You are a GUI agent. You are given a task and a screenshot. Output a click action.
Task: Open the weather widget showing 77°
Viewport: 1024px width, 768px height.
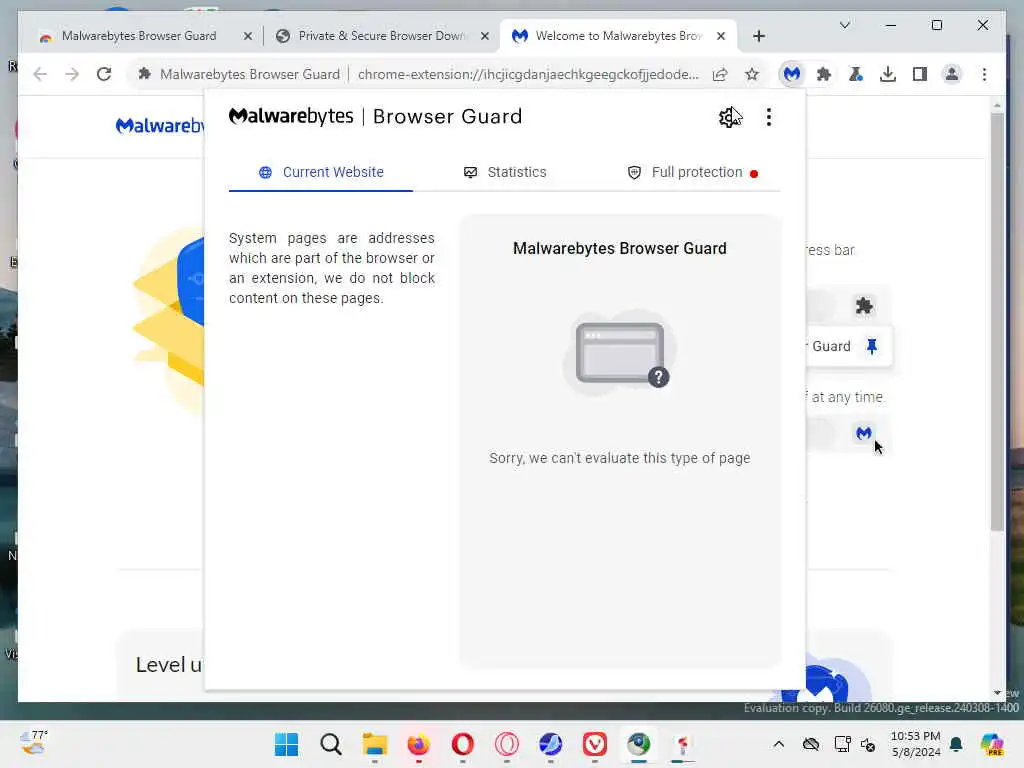coord(33,743)
